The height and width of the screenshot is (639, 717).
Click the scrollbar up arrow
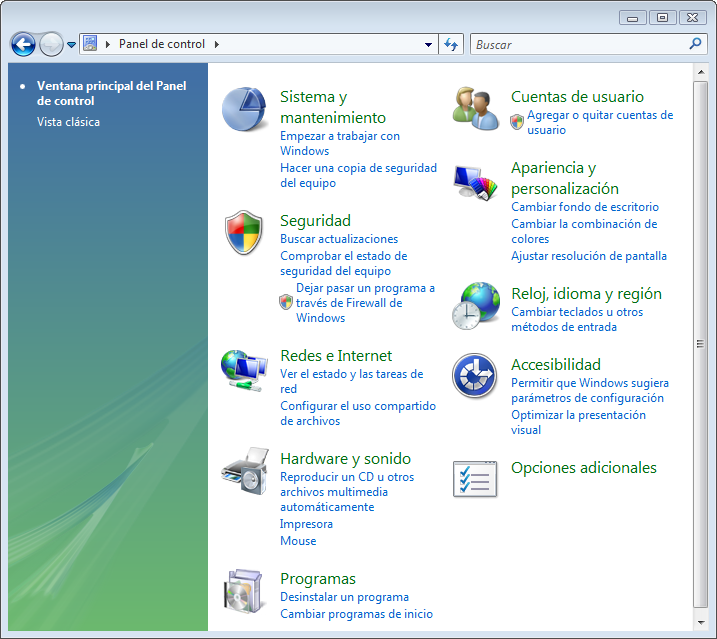coord(701,72)
